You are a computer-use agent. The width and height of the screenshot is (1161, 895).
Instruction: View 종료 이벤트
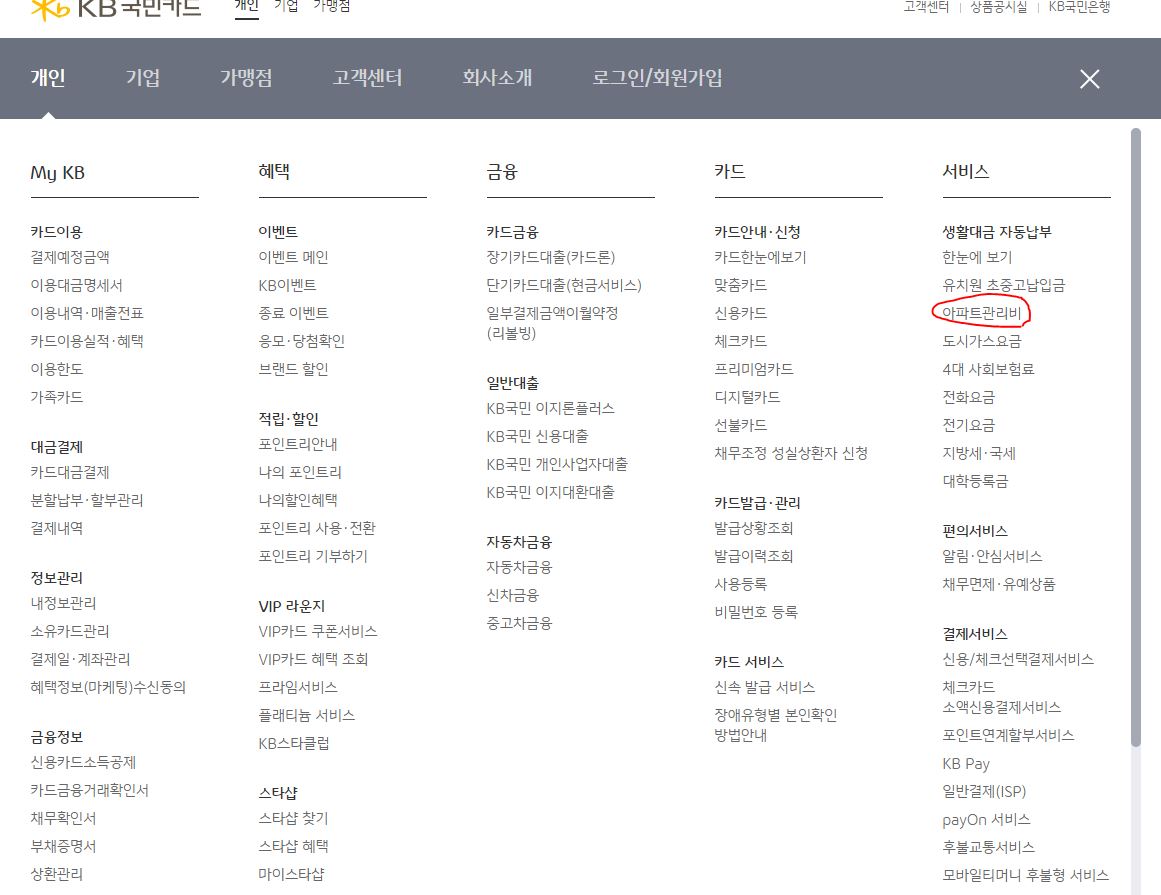pyautogui.click(x=293, y=313)
